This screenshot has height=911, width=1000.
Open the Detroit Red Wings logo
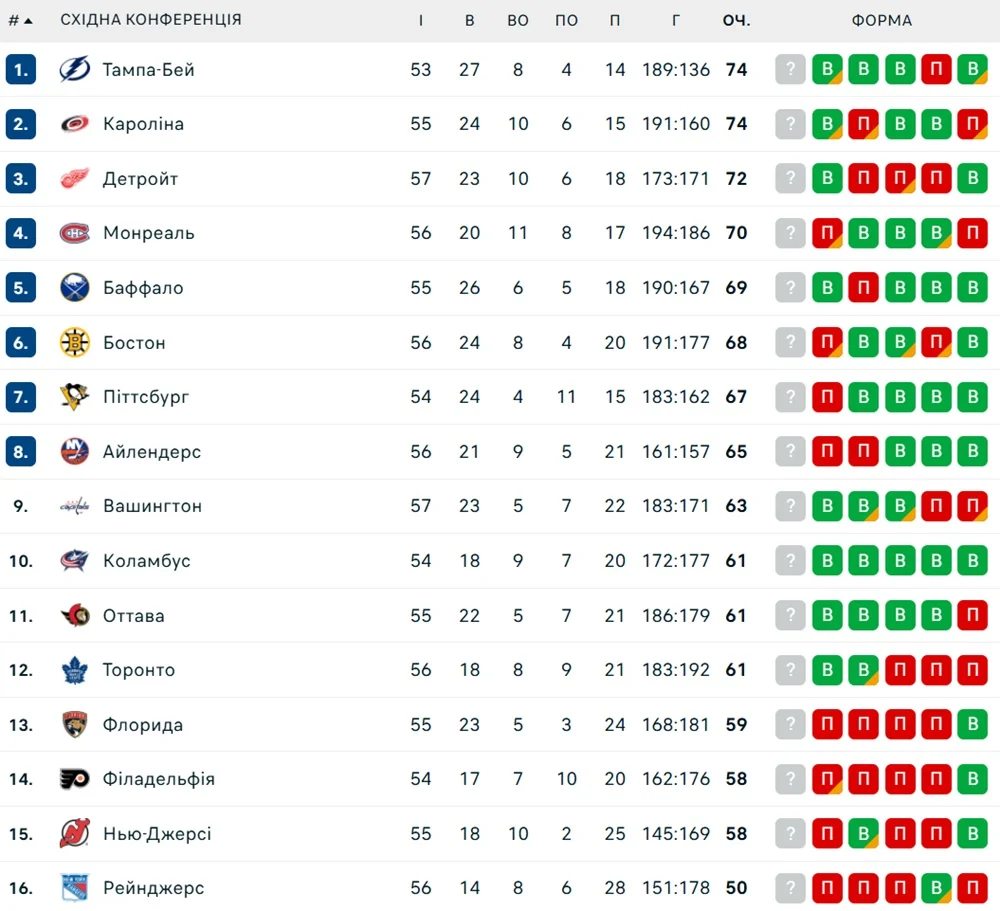tap(75, 179)
